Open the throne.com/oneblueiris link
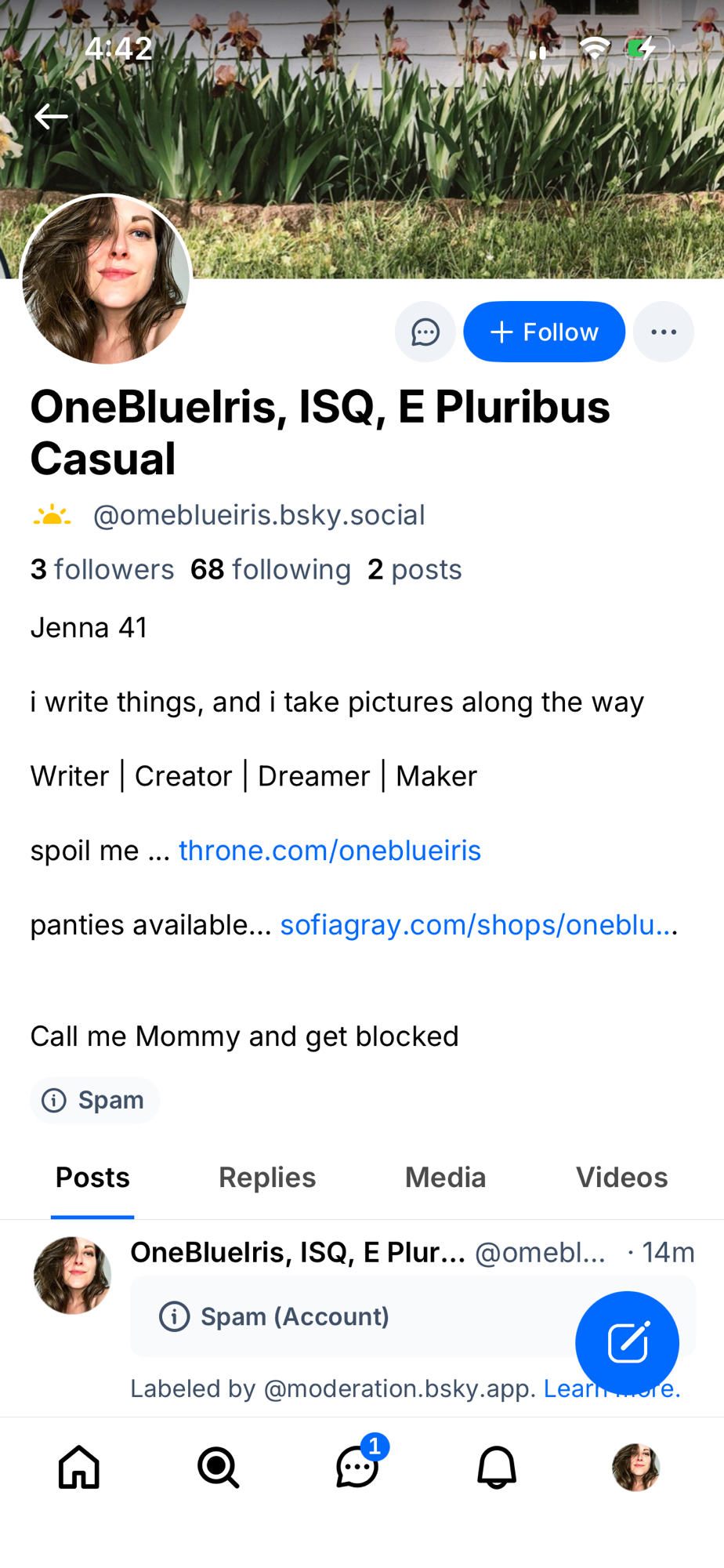The height and width of the screenshot is (1568, 724). point(330,851)
